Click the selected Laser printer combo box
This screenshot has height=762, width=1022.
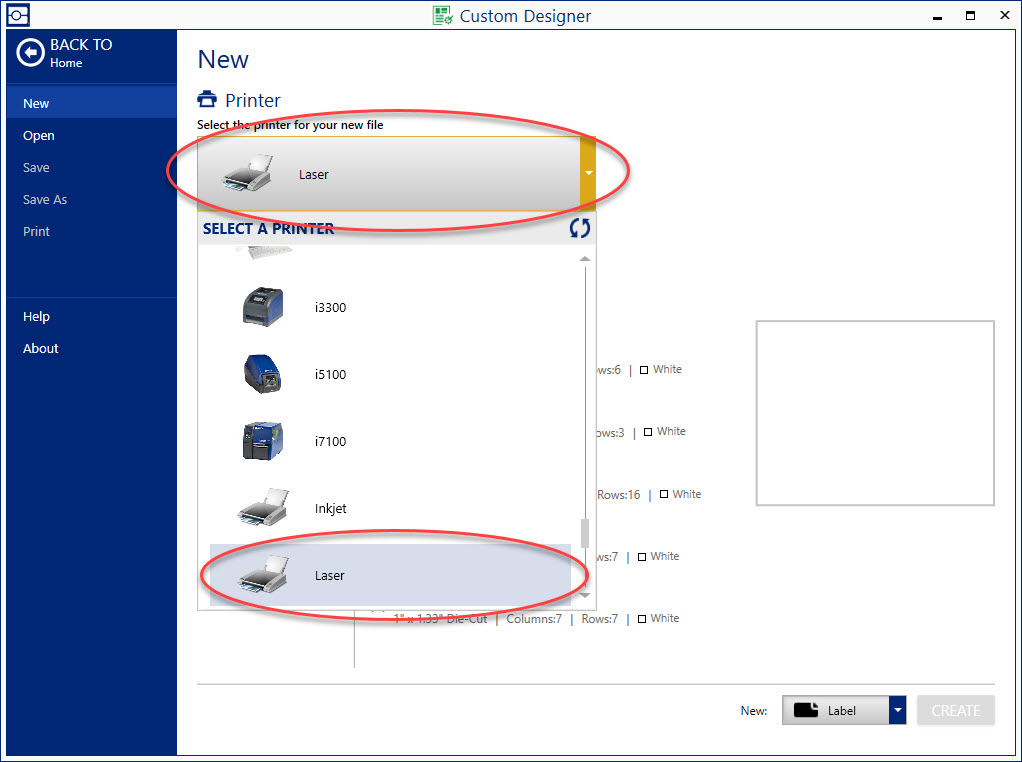point(388,174)
